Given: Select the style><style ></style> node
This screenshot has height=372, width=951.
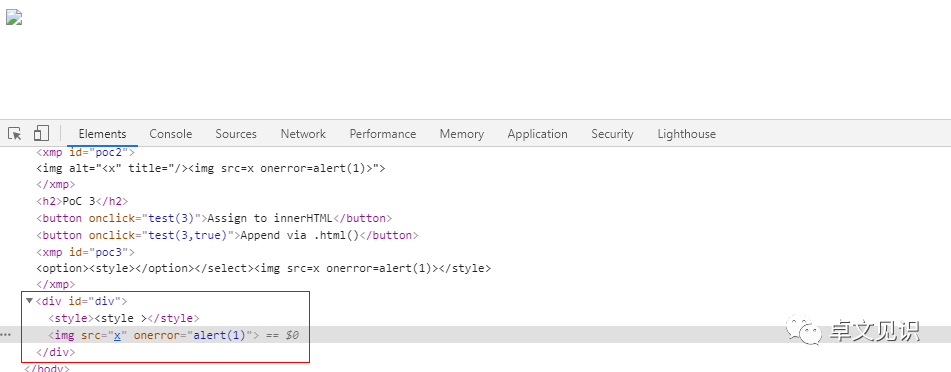Looking at the screenshot, I should (x=124, y=318).
